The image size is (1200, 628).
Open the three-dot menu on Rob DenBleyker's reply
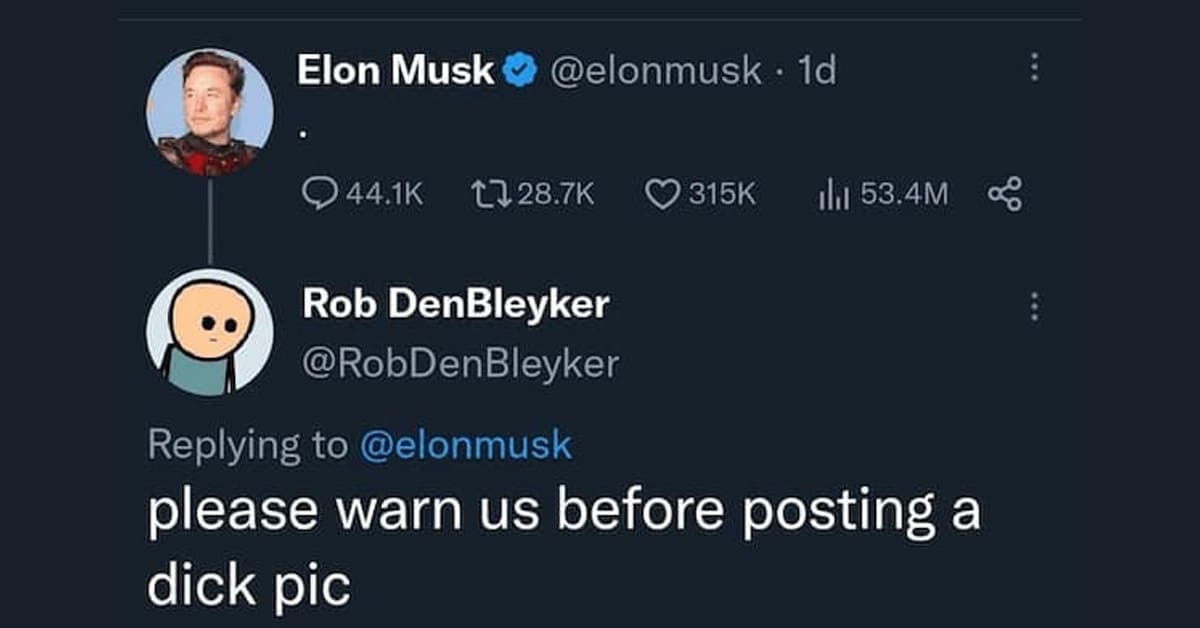1036,308
